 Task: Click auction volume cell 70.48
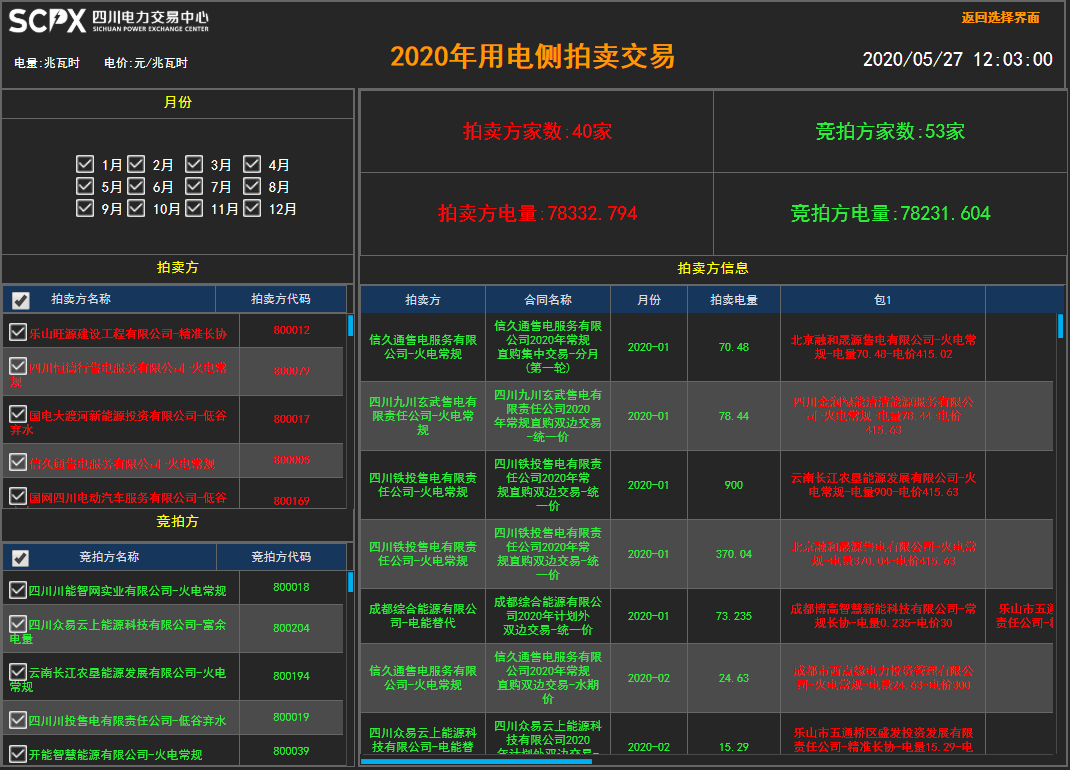(734, 347)
